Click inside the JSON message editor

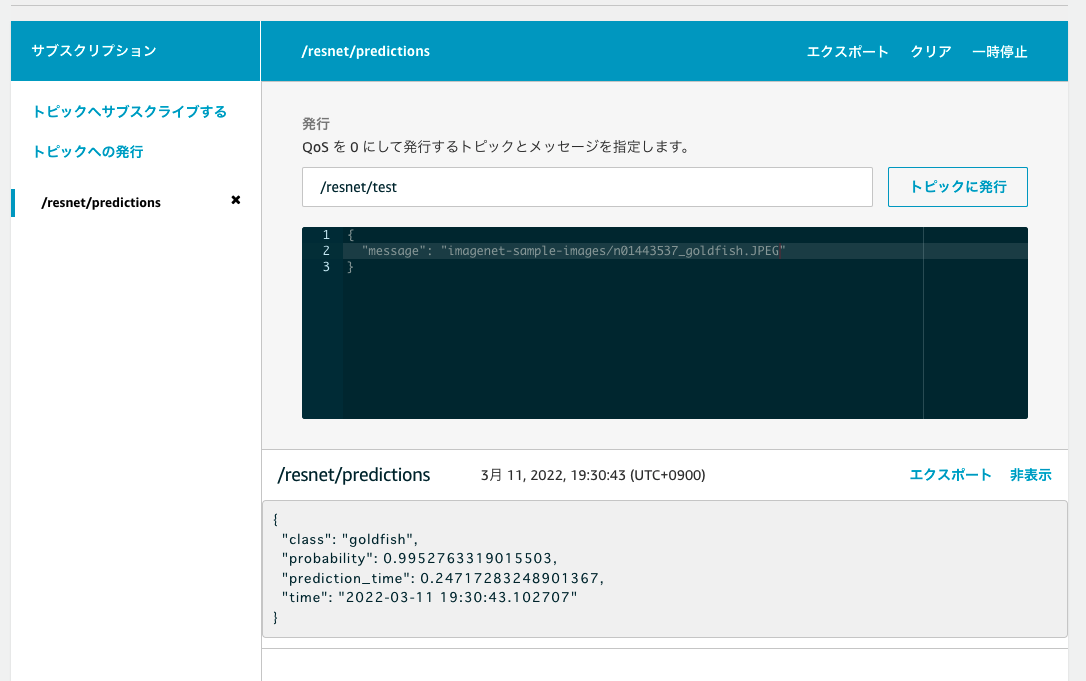click(664, 323)
